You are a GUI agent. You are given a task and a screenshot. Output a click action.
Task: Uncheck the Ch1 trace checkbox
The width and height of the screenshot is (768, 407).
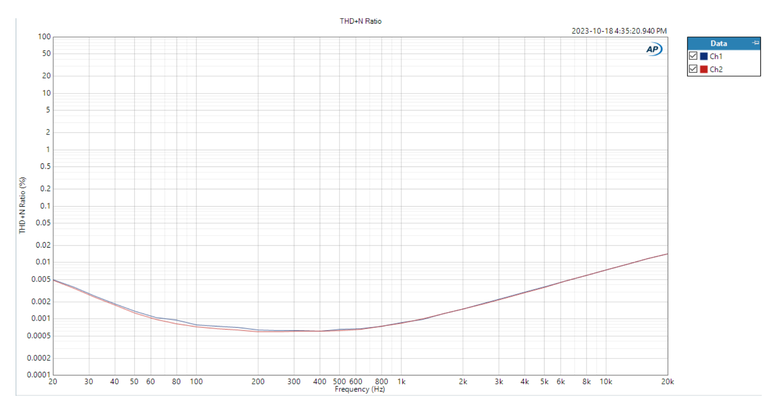click(x=694, y=57)
